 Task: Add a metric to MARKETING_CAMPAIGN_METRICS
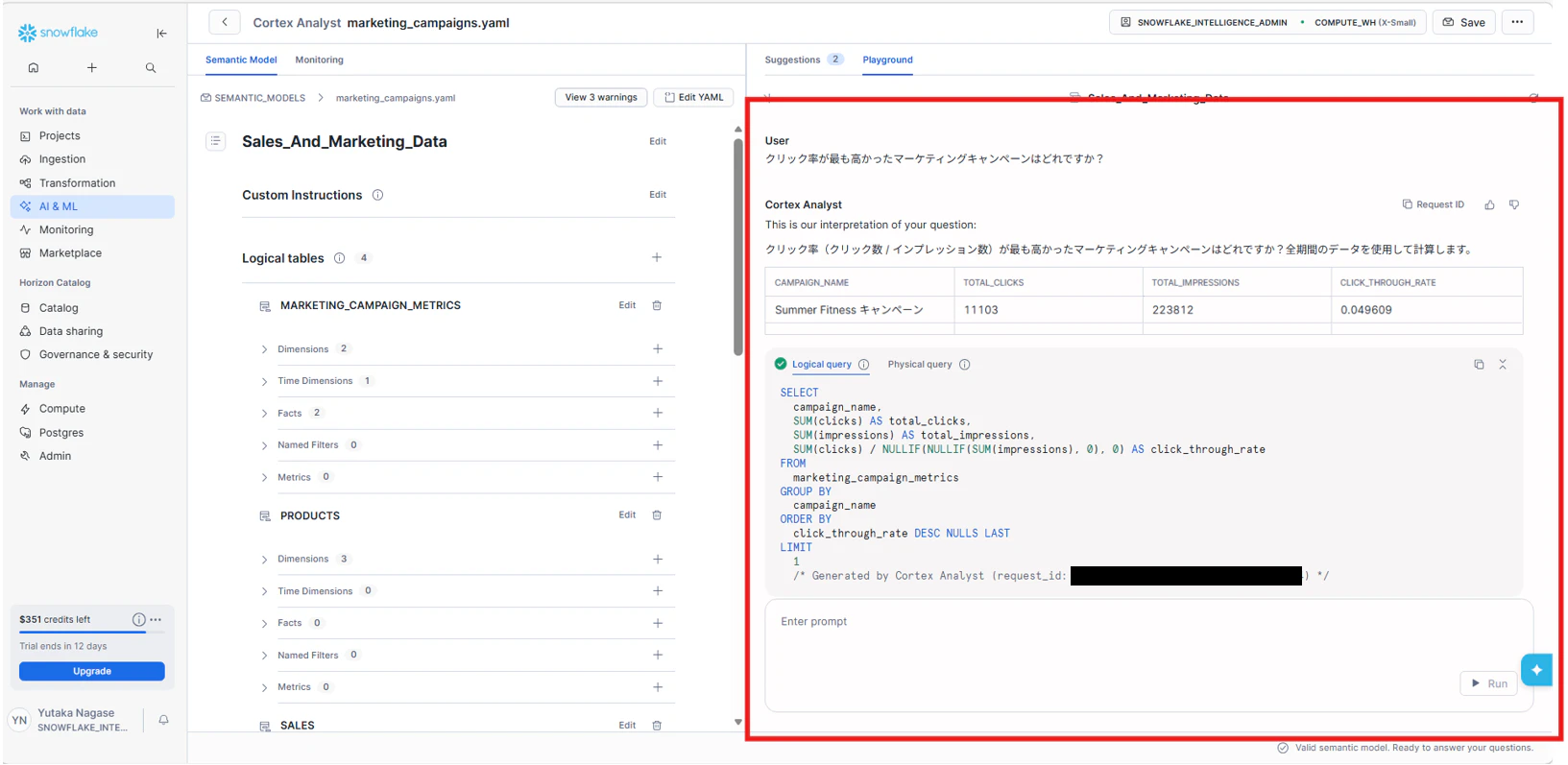(x=658, y=477)
